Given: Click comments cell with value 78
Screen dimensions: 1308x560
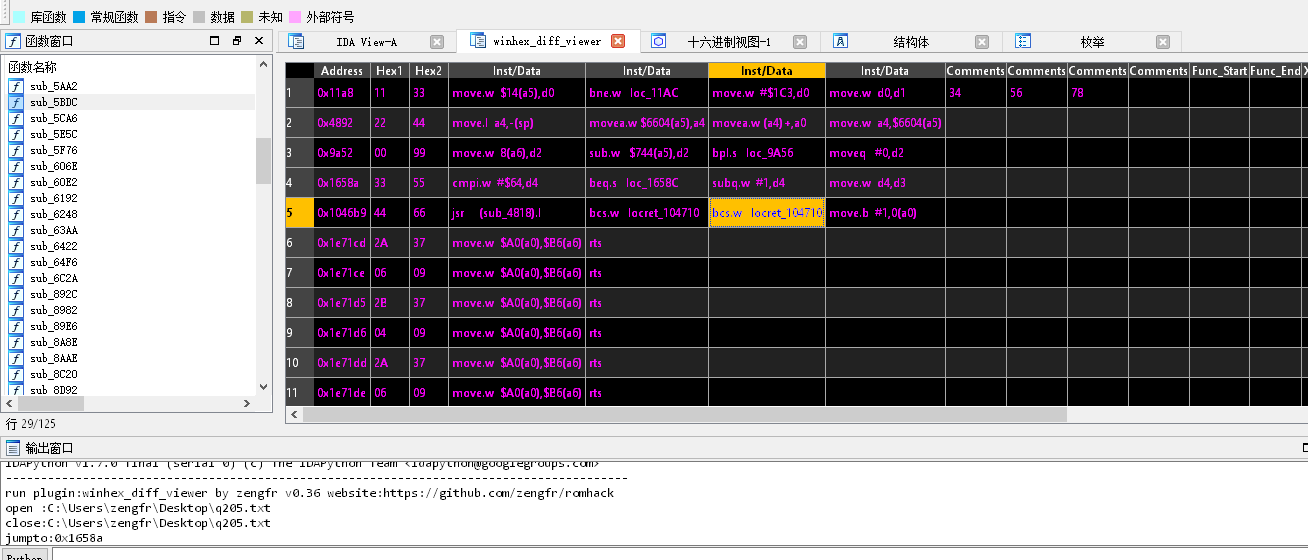Looking at the screenshot, I should pyautogui.click(x=1098, y=93).
